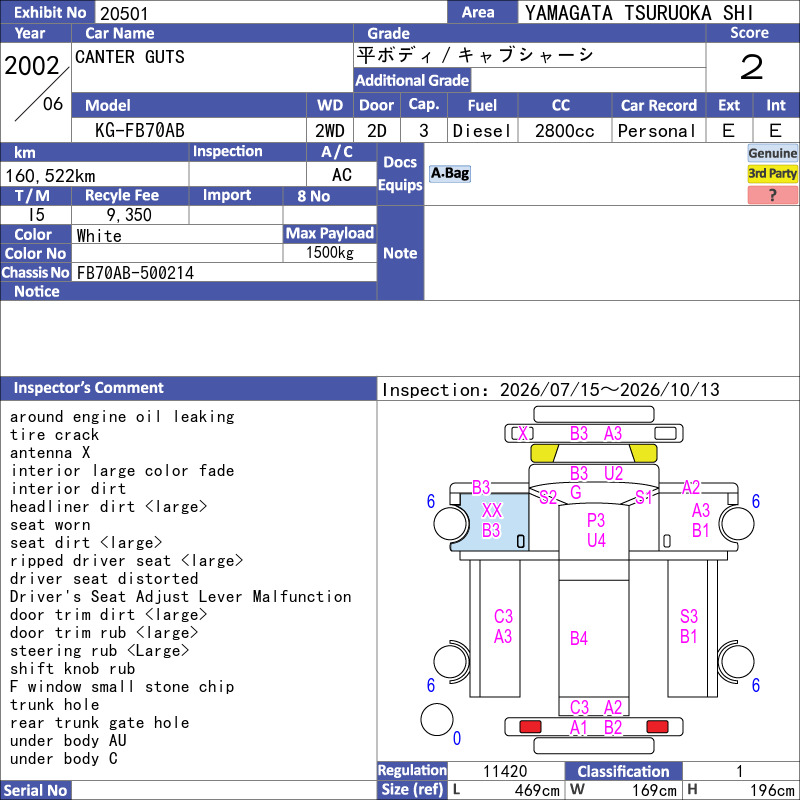
Task: Click the Japanese grade text field
Action: pos(530,55)
